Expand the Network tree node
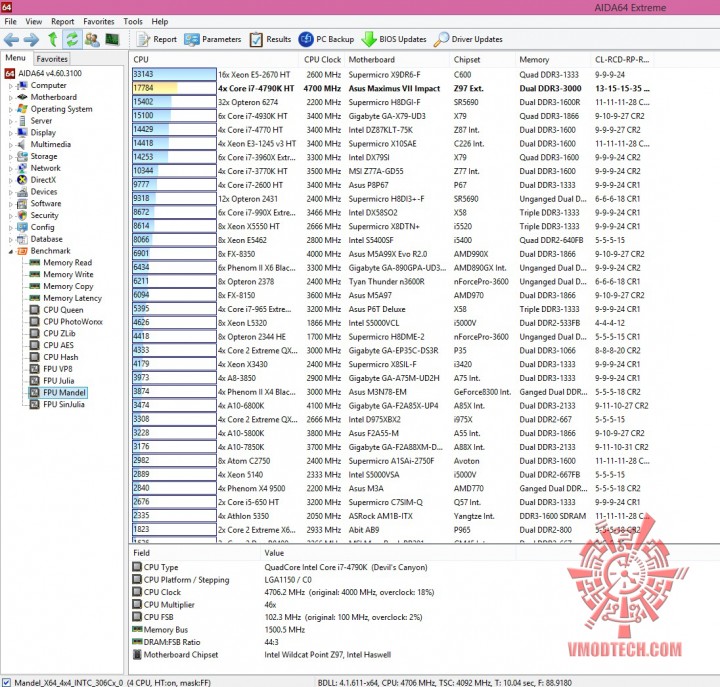 point(11,169)
